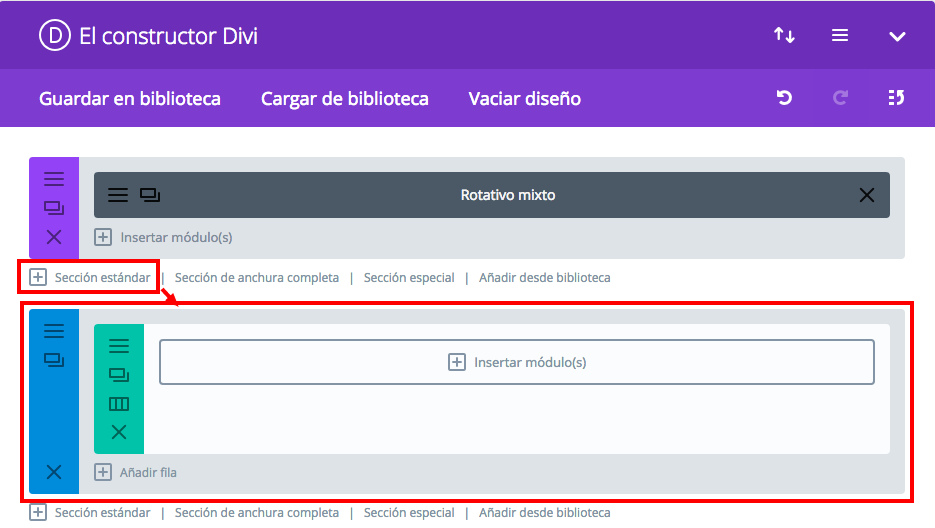This screenshot has width=935, height=528.
Task: Delete the Rotativo mixto module
Action: 867,195
